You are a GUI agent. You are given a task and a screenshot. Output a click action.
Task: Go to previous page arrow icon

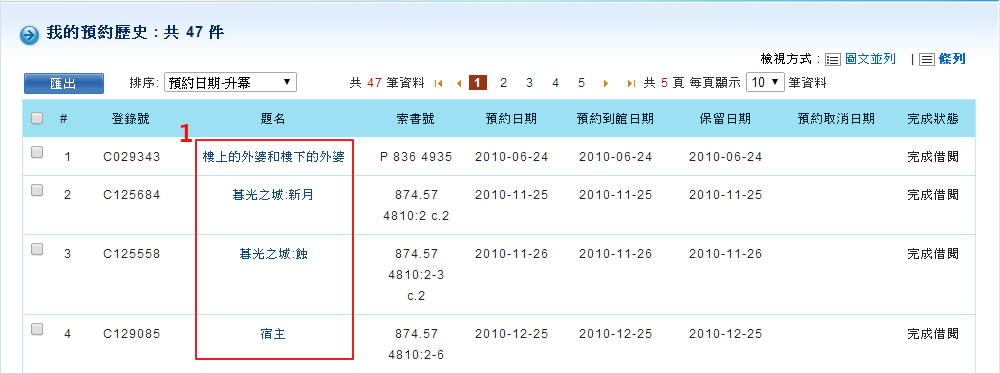tap(459, 83)
